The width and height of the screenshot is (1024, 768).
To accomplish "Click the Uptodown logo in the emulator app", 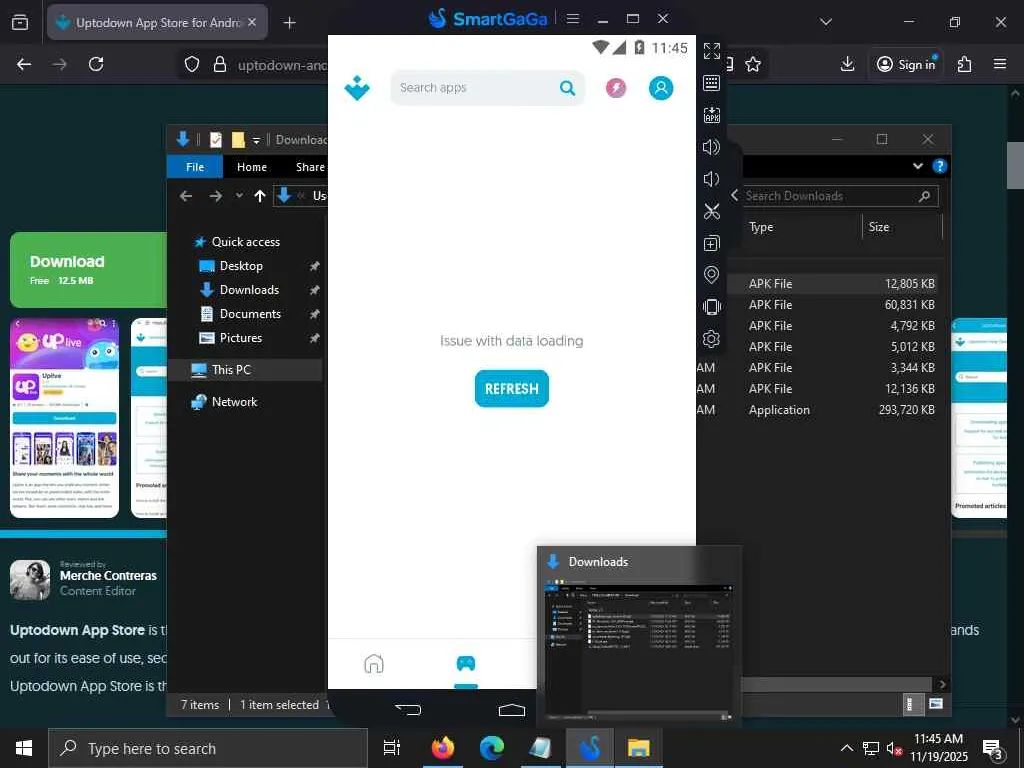I will [357, 88].
